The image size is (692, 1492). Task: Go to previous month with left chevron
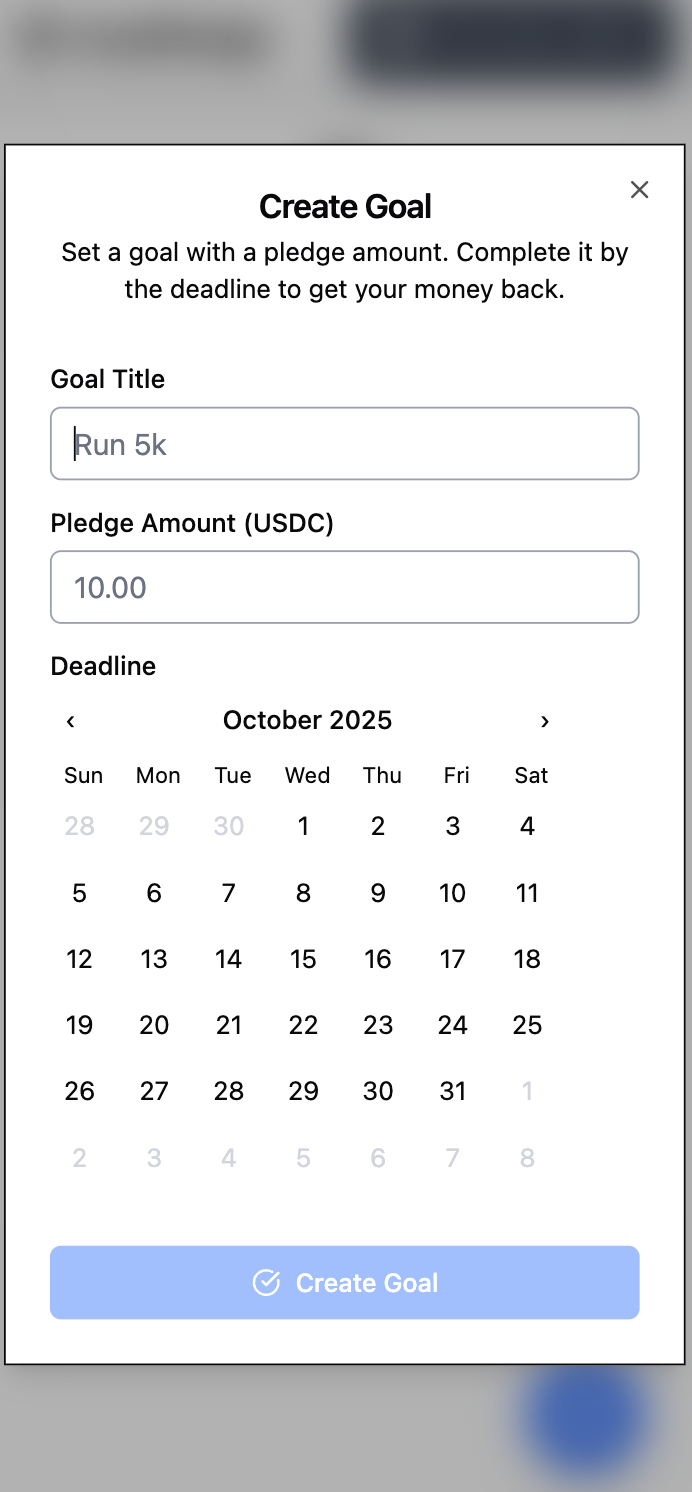click(x=70, y=721)
